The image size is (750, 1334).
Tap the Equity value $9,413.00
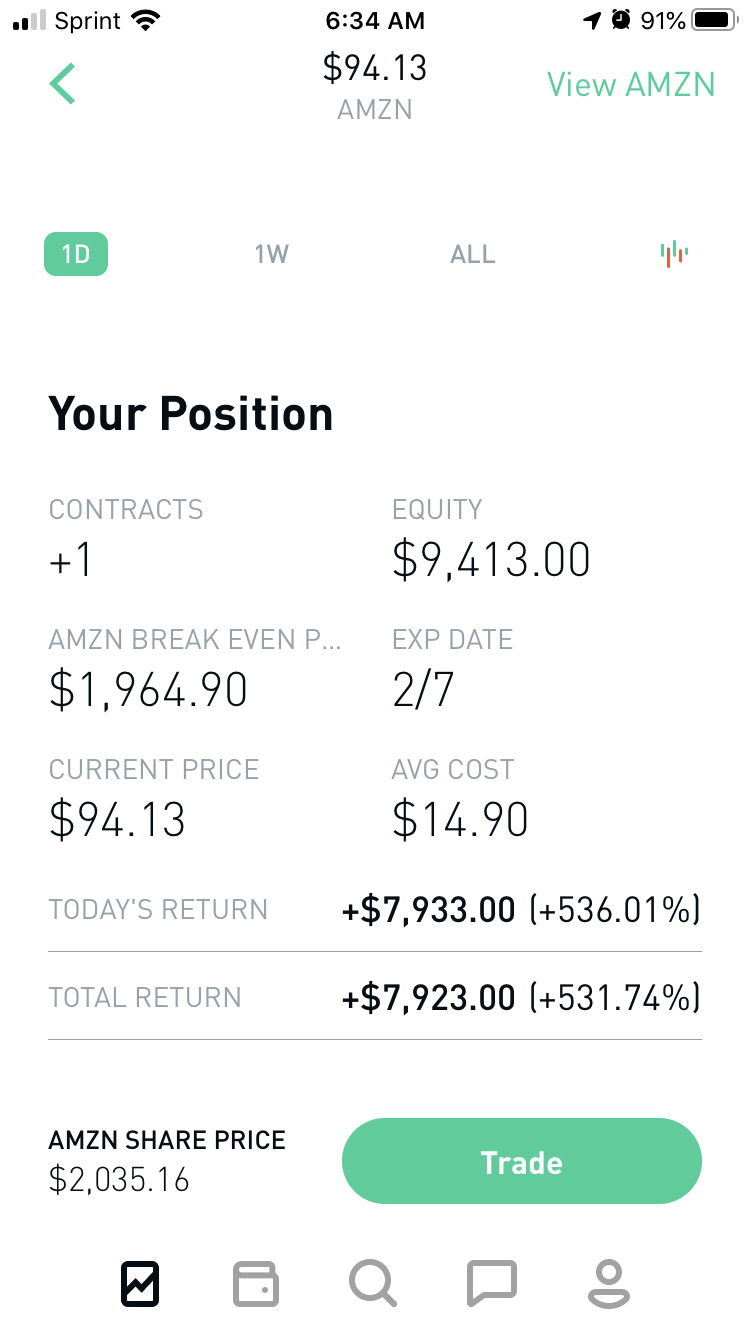(x=491, y=561)
